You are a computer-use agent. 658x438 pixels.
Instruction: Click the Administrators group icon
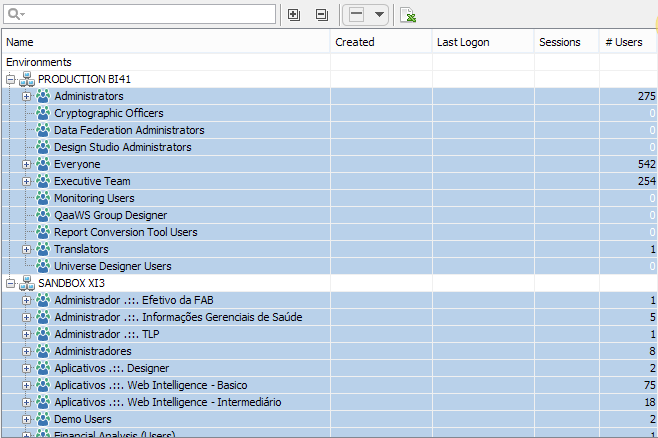[x=43, y=96]
